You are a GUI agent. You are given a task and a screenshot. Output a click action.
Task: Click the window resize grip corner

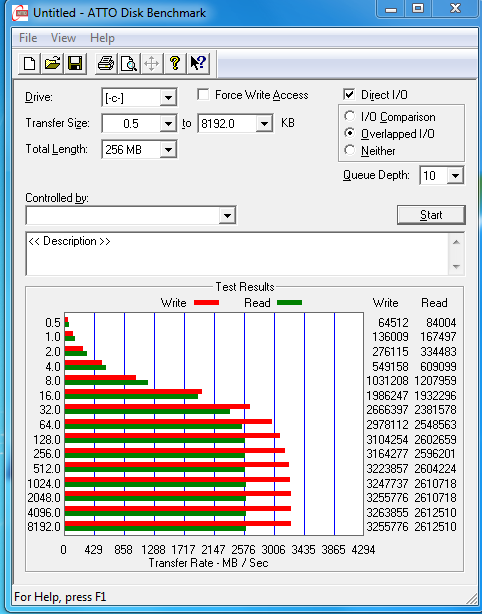(x=473, y=599)
